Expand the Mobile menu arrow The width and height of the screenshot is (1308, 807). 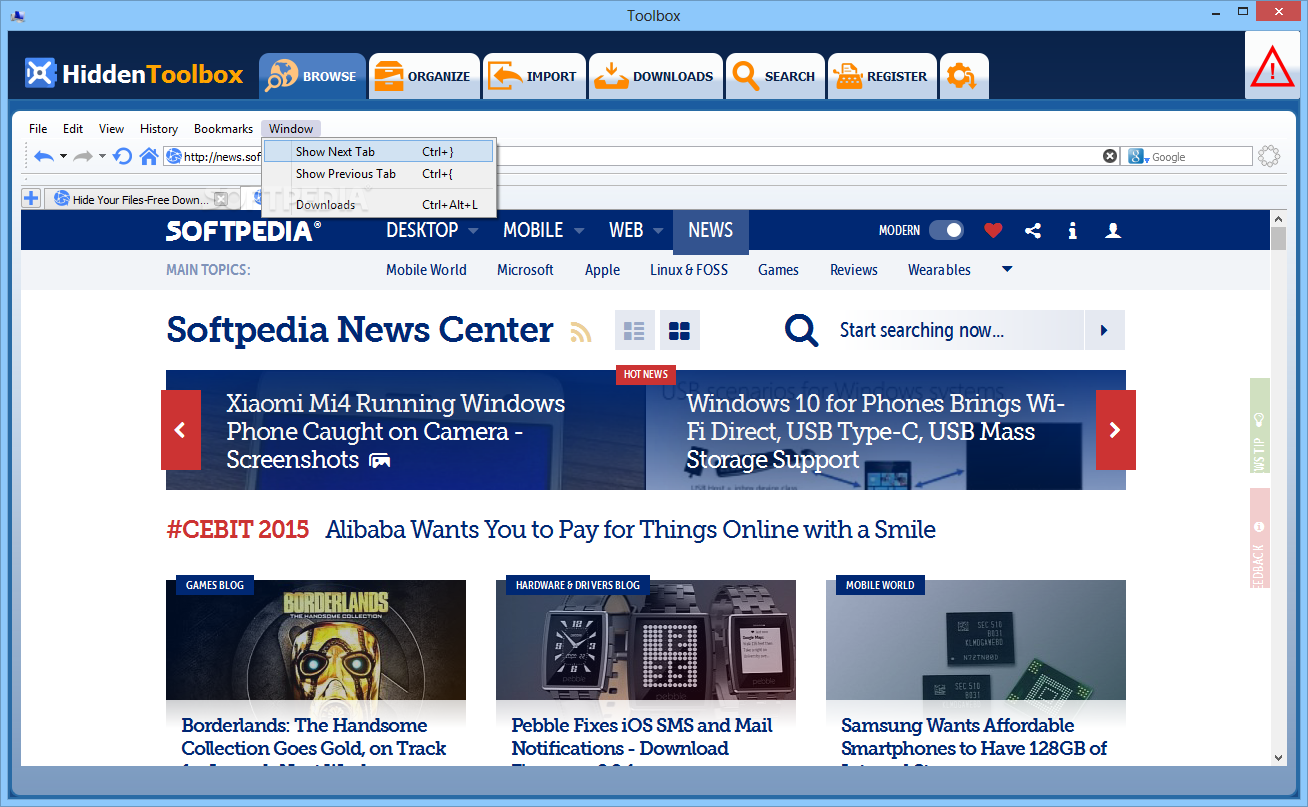(578, 231)
